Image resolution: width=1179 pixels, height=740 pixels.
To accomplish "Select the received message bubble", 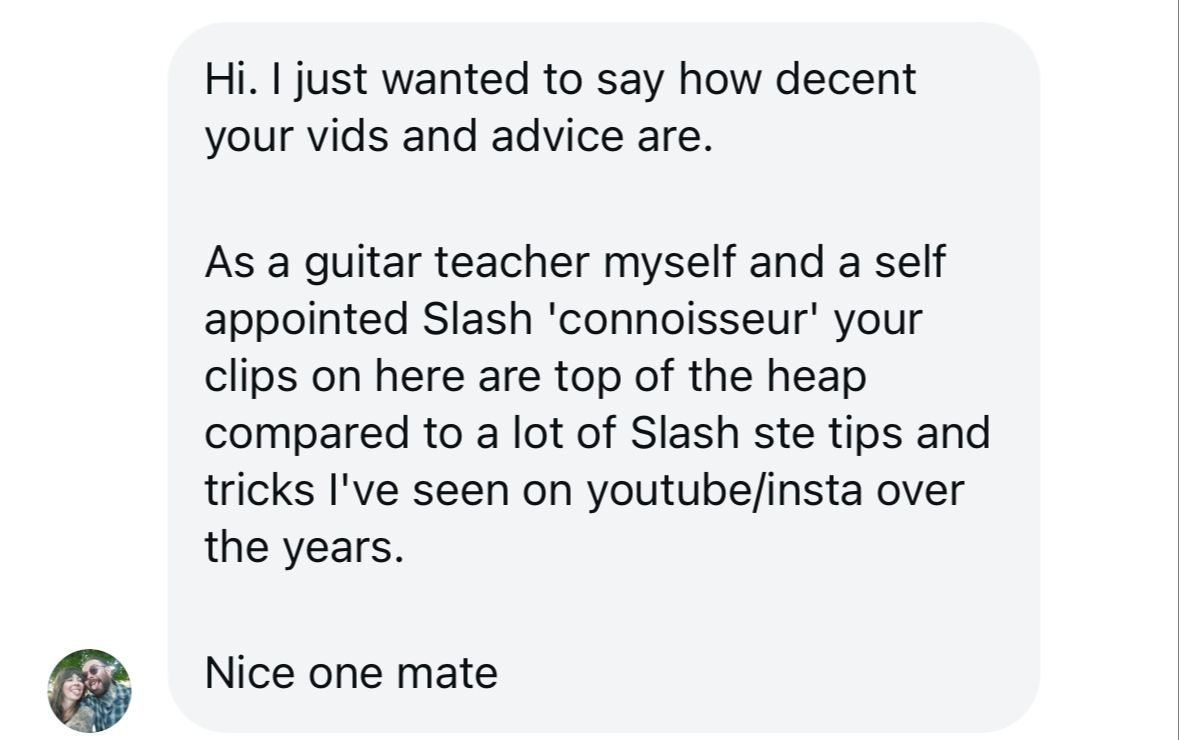I will click(604, 377).
